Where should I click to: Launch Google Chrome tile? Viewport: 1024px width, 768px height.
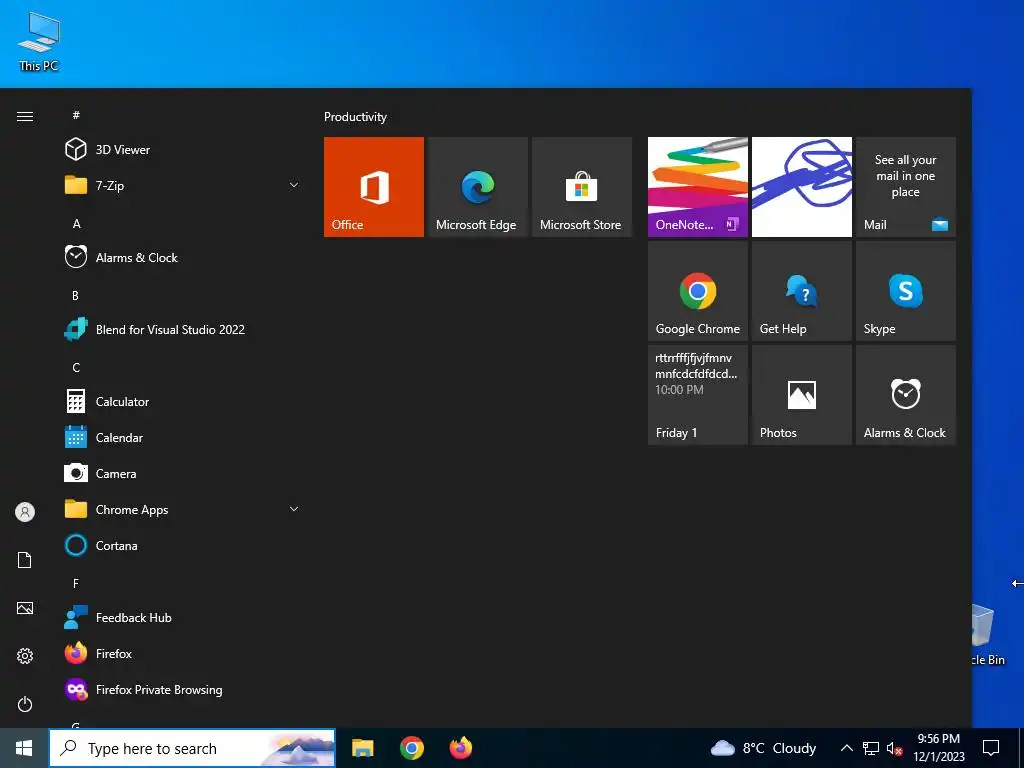coord(697,291)
